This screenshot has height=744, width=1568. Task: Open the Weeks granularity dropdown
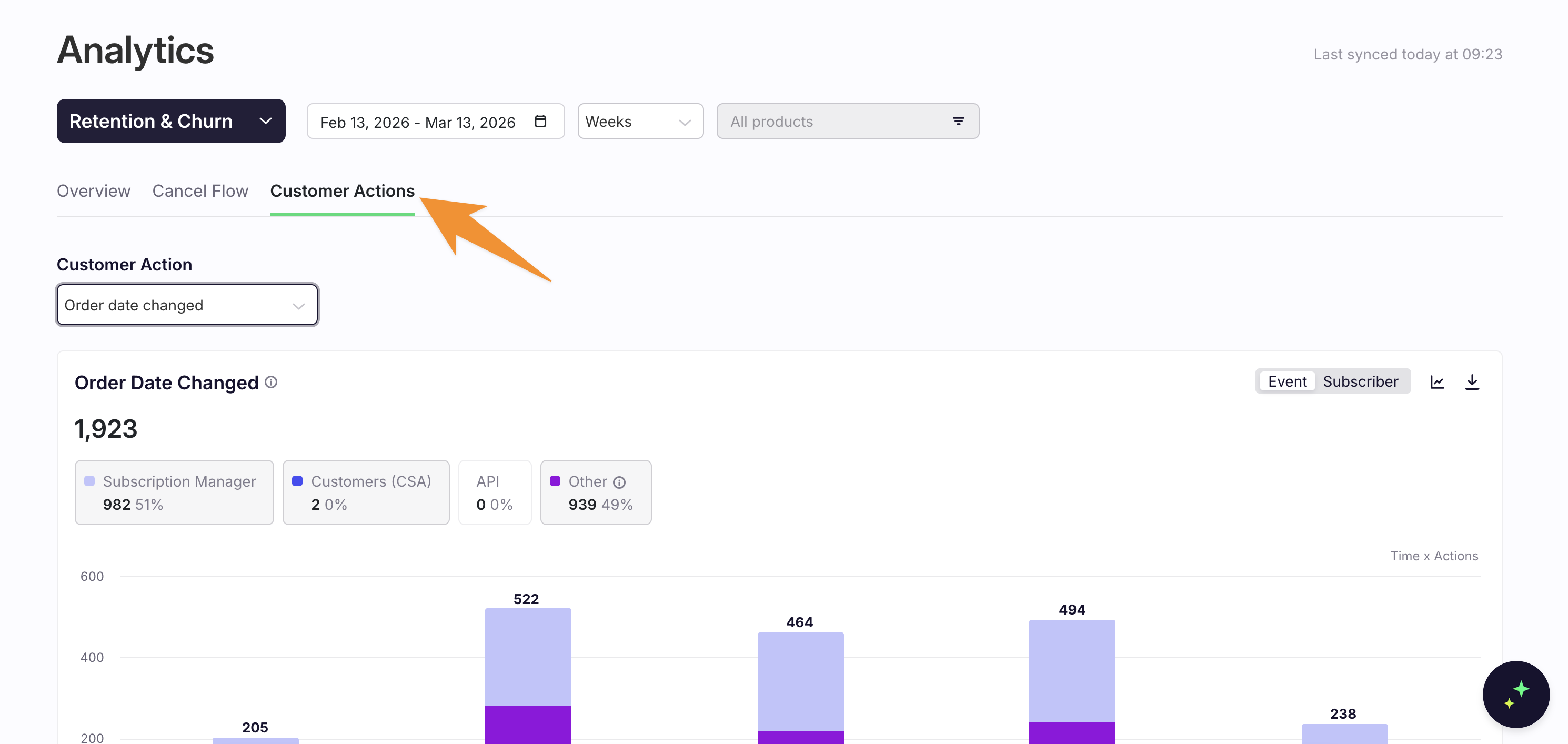[x=640, y=121]
